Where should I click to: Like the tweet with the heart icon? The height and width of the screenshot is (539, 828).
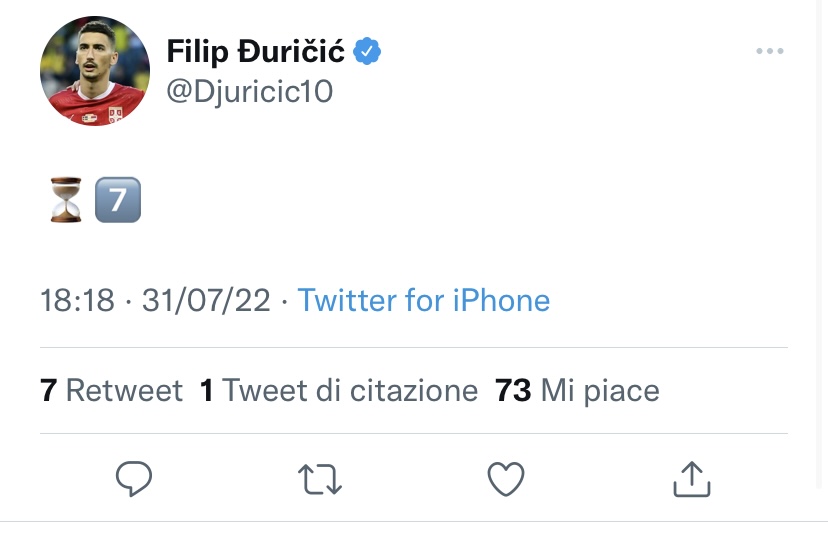506,480
